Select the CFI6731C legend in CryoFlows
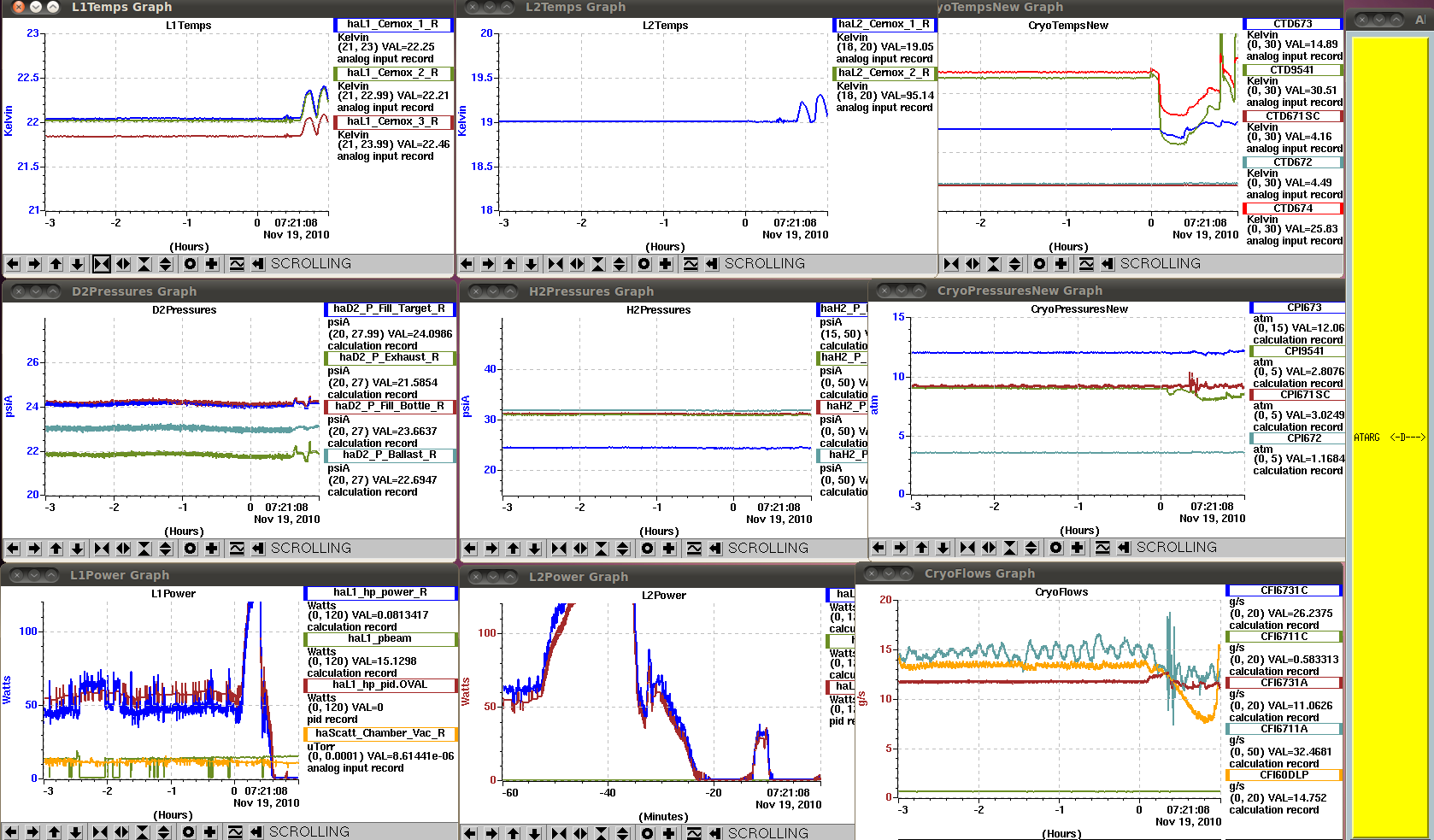The image size is (1434, 840). [1284, 590]
